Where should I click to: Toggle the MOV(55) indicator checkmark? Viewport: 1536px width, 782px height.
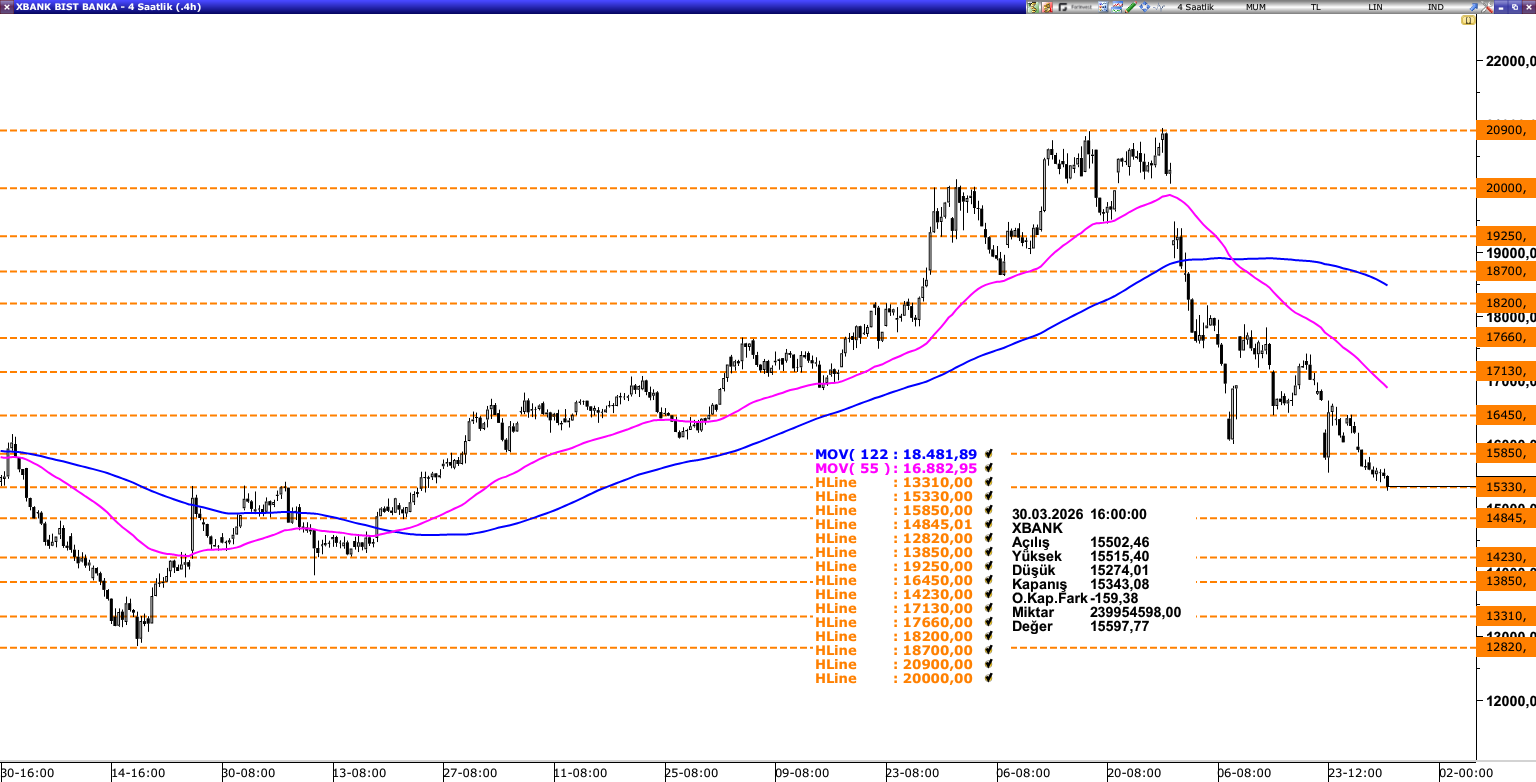pyautogui.click(x=988, y=468)
